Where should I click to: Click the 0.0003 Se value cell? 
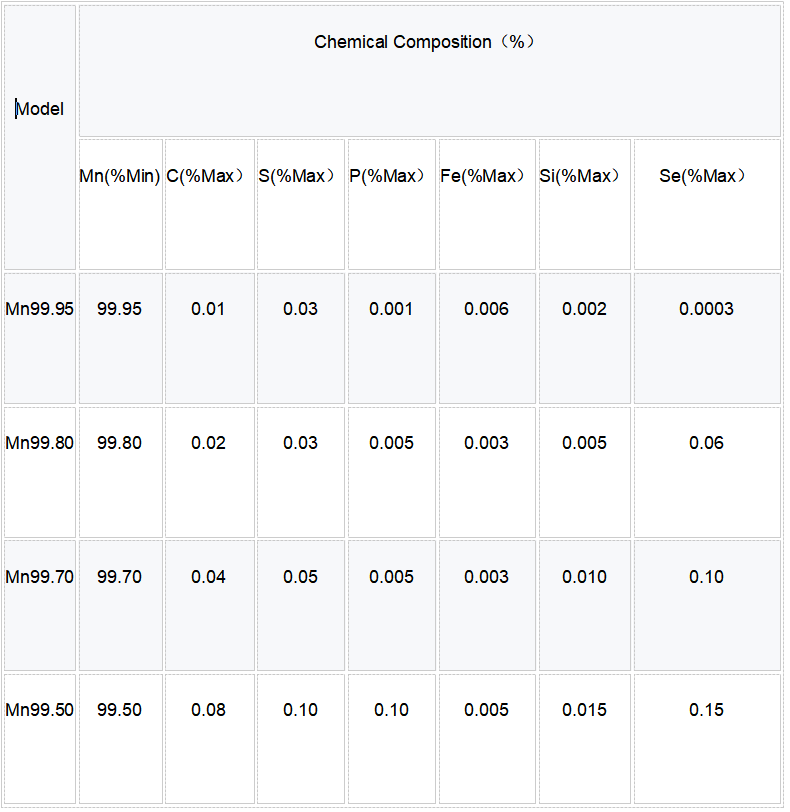coord(706,309)
